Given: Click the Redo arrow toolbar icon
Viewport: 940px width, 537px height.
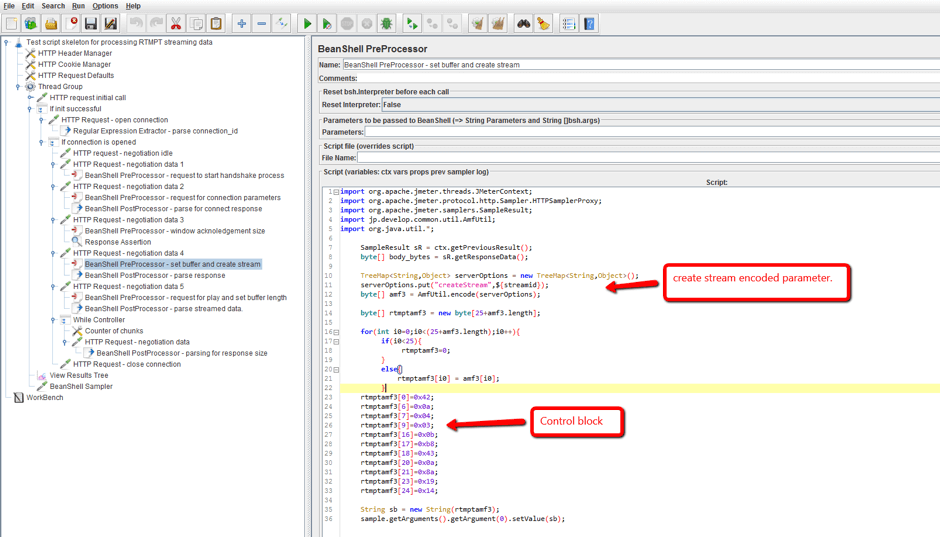Looking at the screenshot, I should (x=156, y=24).
